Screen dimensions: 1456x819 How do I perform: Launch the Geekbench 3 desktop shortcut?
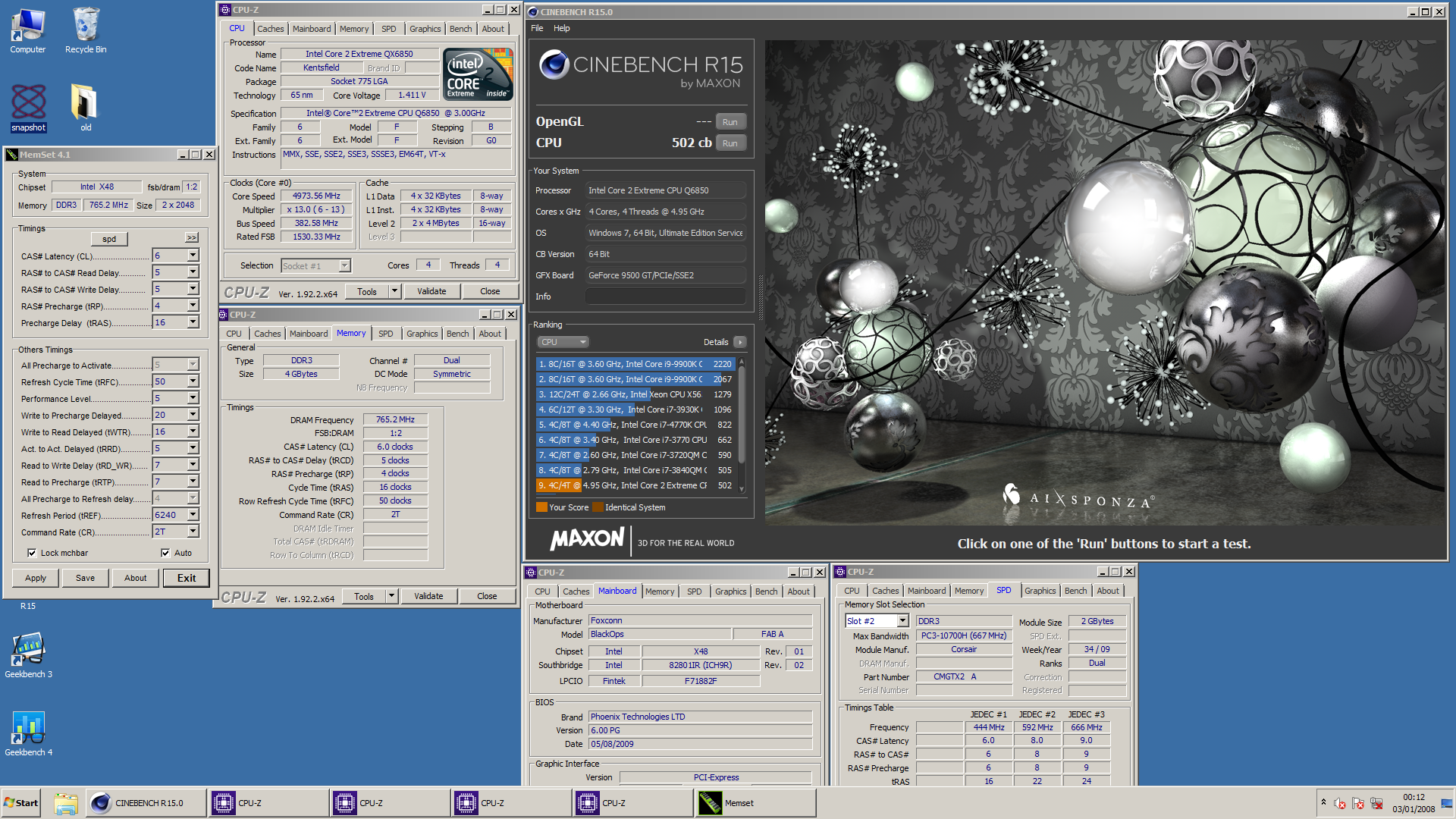click(x=28, y=656)
